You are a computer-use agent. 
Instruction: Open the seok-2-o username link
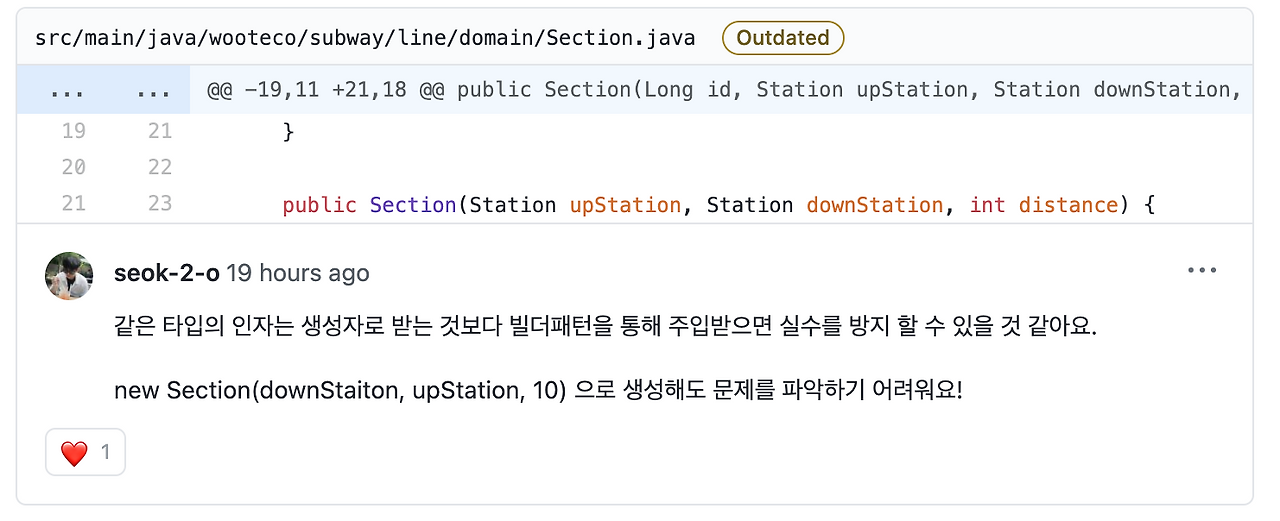coord(167,273)
